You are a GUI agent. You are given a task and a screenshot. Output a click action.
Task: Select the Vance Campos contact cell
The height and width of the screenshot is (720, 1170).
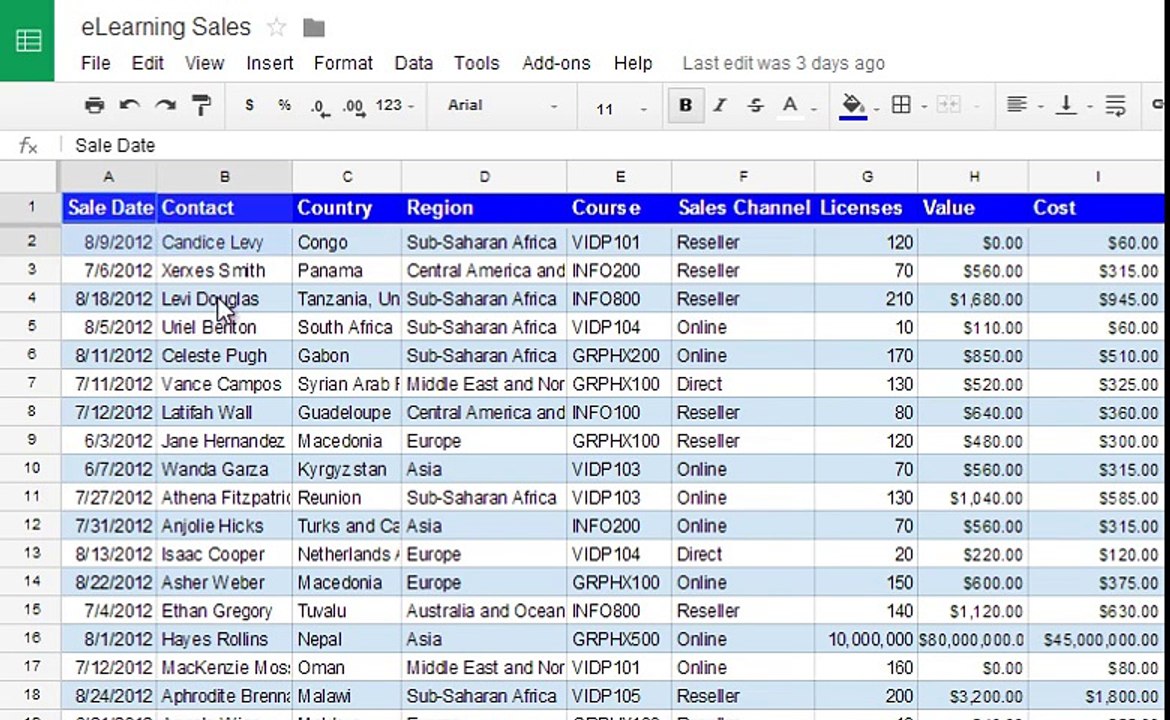pos(225,384)
